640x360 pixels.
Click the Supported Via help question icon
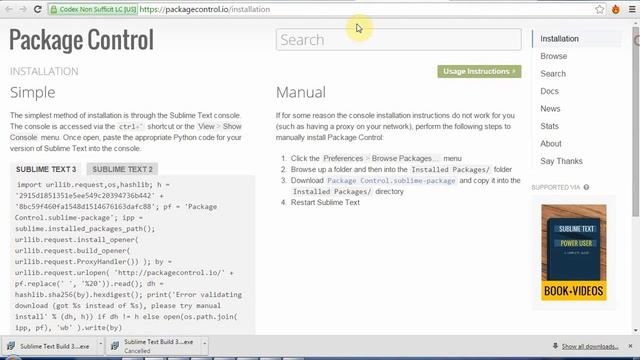click(x=586, y=187)
